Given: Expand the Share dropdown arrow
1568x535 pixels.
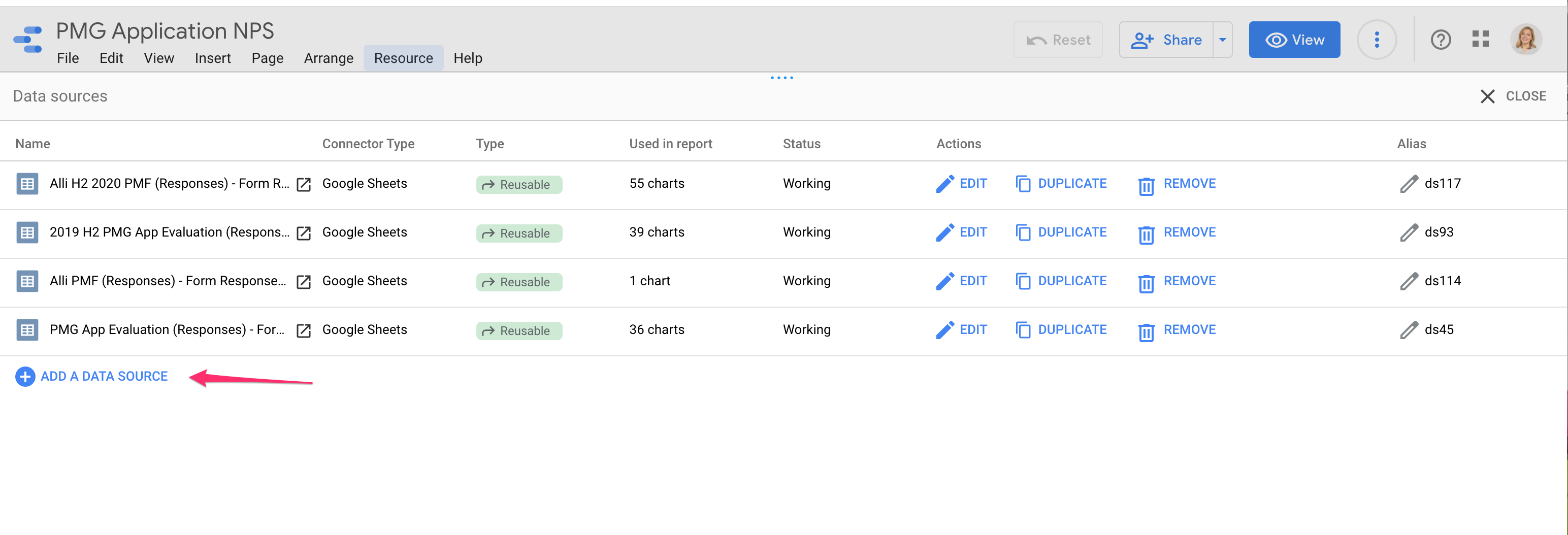Looking at the screenshot, I should coord(1222,40).
